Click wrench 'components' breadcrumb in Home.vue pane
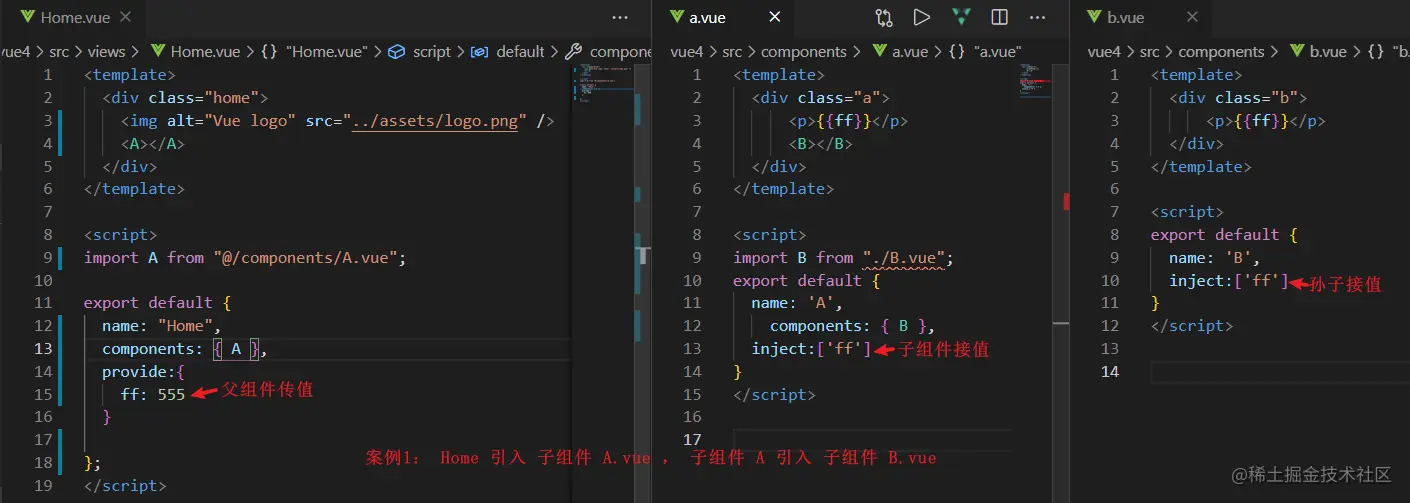Screen dimensions: 1410x503 click(x=609, y=52)
